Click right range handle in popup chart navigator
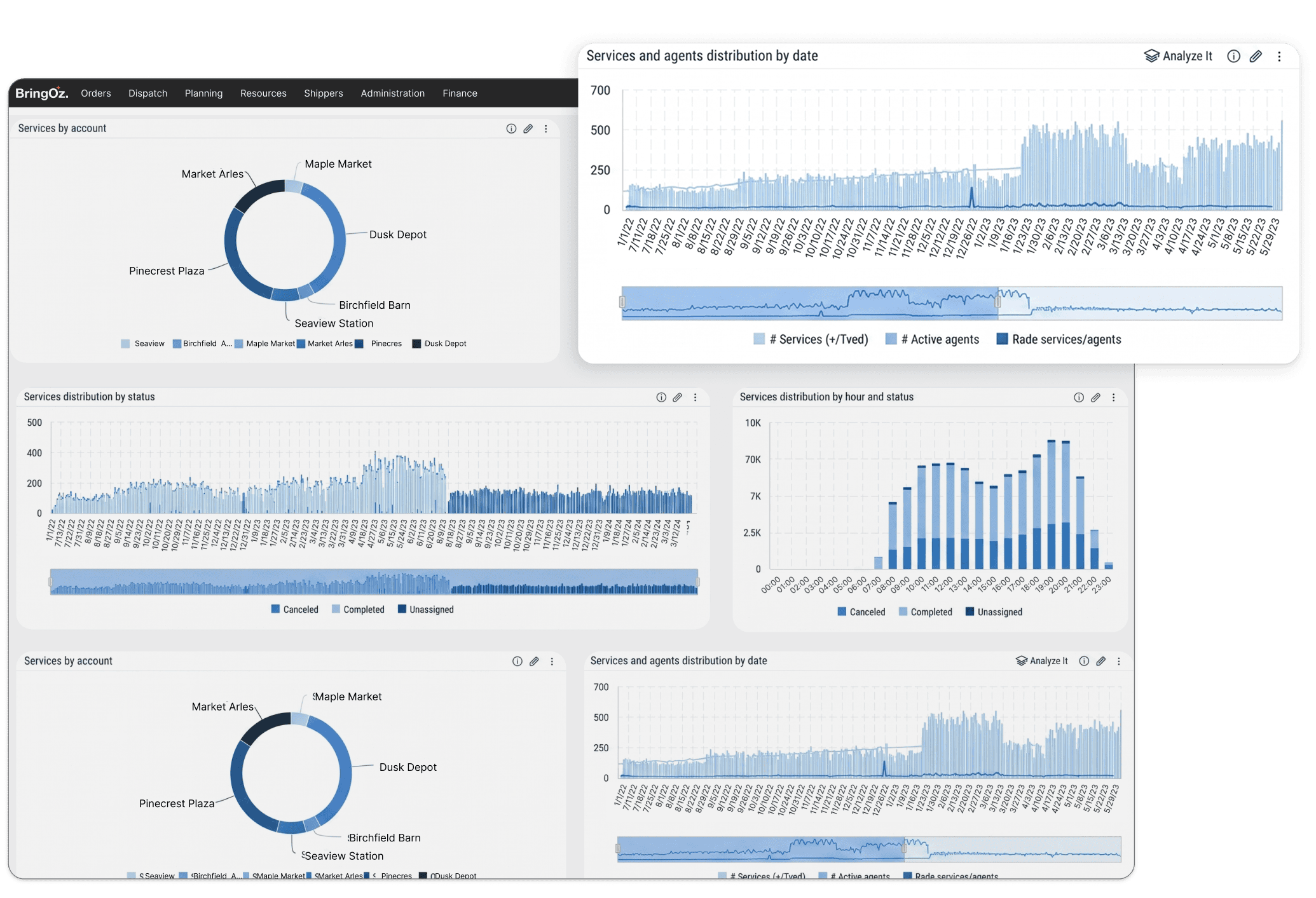1316x898 pixels. point(997,302)
